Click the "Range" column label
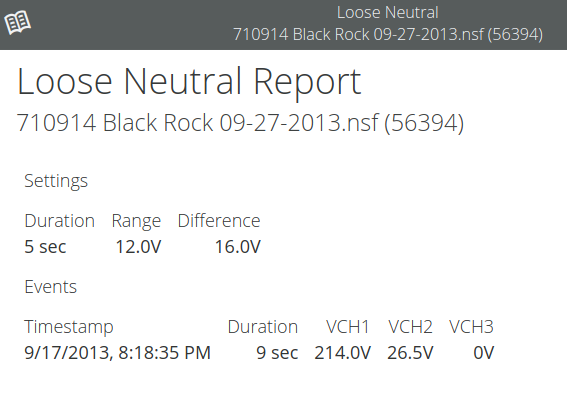Viewport: 567px width, 393px height. click(136, 221)
